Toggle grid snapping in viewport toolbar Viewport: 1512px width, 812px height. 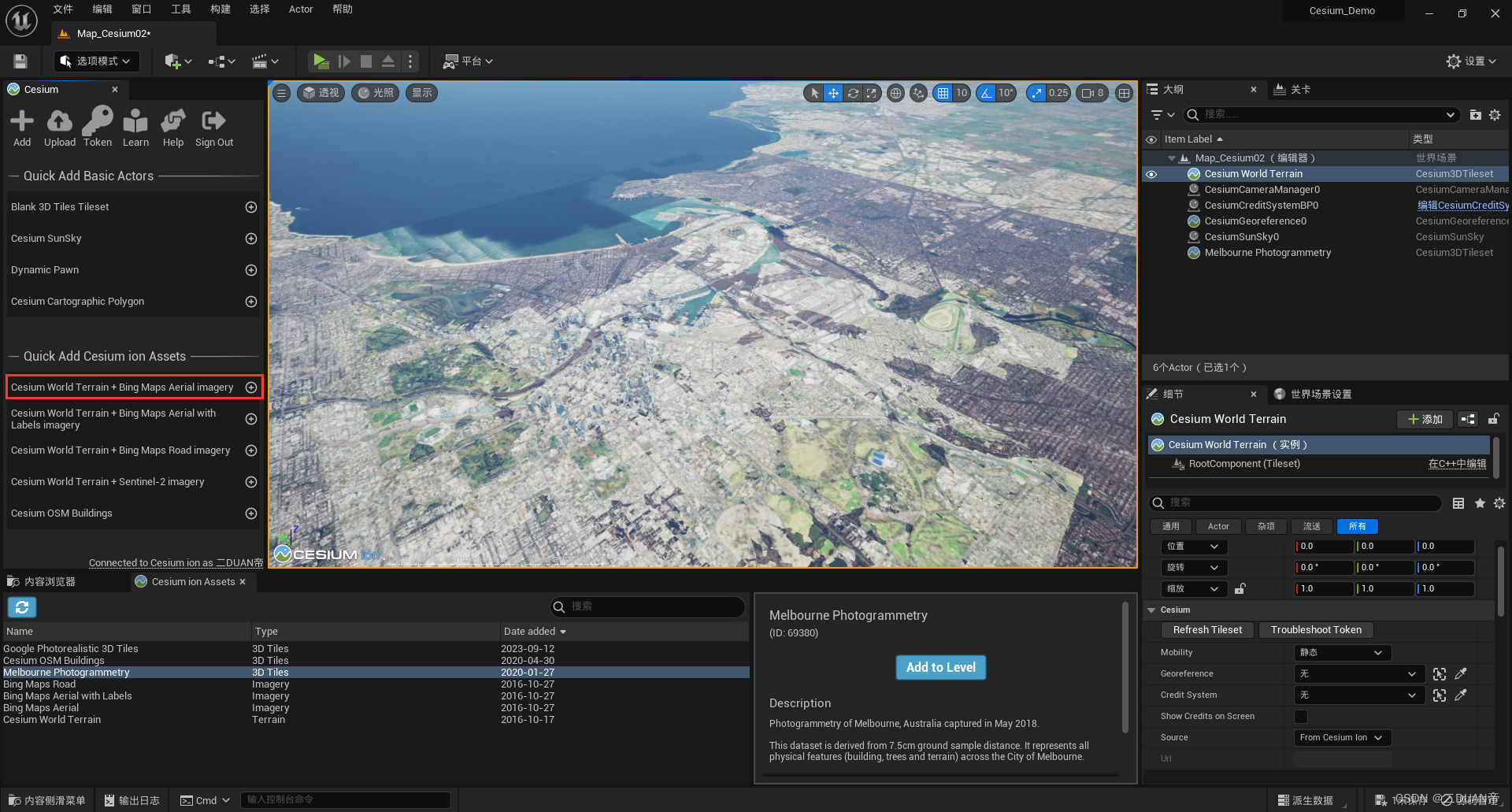click(x=943, y=93)
